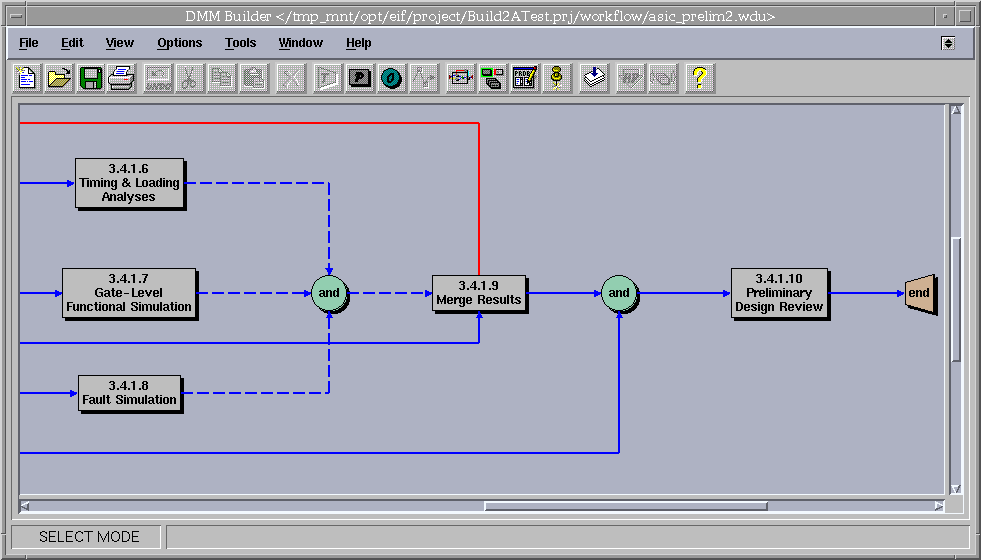Open the Options menu
The height and width of the screenshot is (560, 981).
click(x=179, y=43)
